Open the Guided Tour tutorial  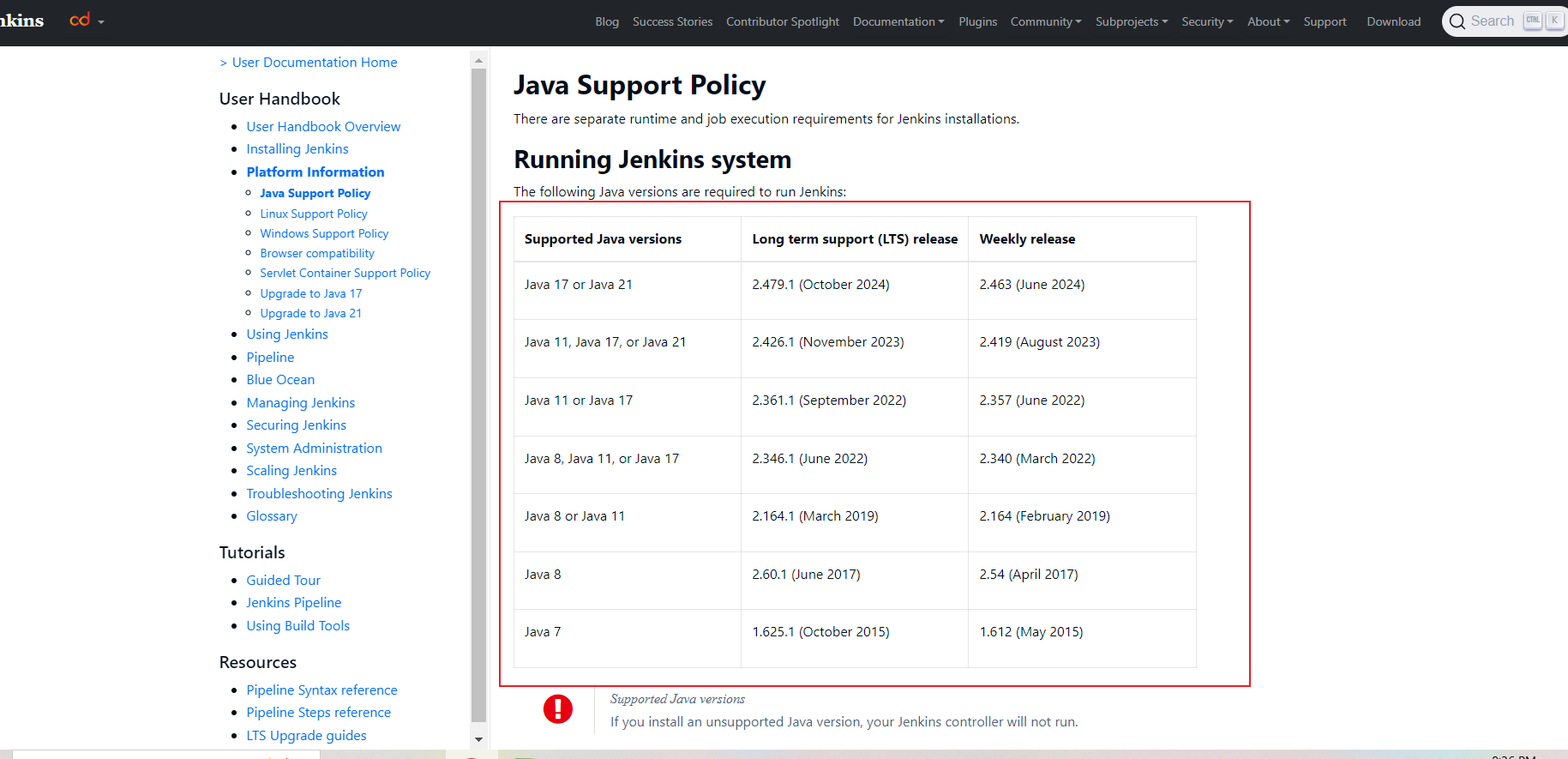[x=284, y=581]
